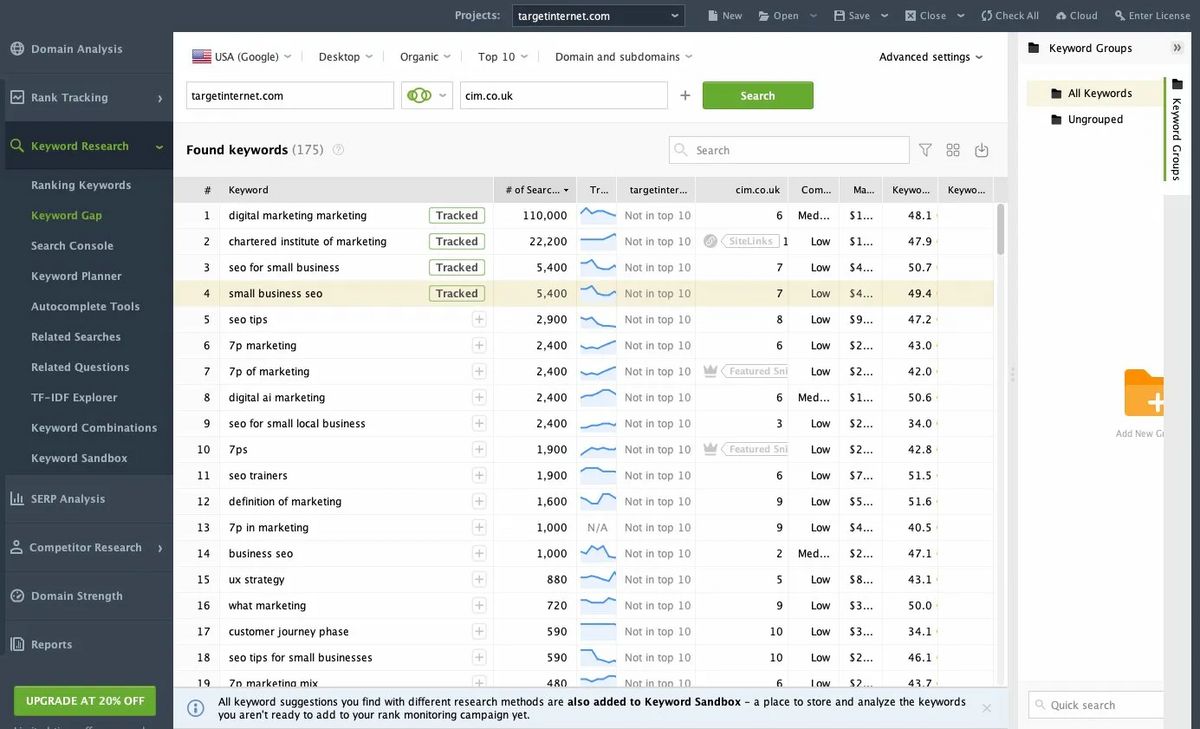Expand Advanced settings
1200x729 pixels.
click(x=931, y=57)
